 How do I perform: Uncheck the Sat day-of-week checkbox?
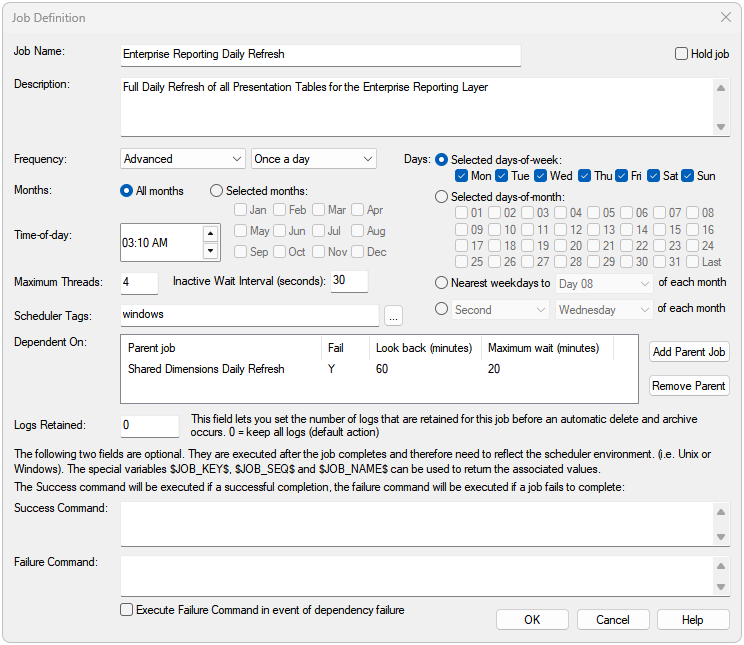pyautogui.click(x=655, y=176)
